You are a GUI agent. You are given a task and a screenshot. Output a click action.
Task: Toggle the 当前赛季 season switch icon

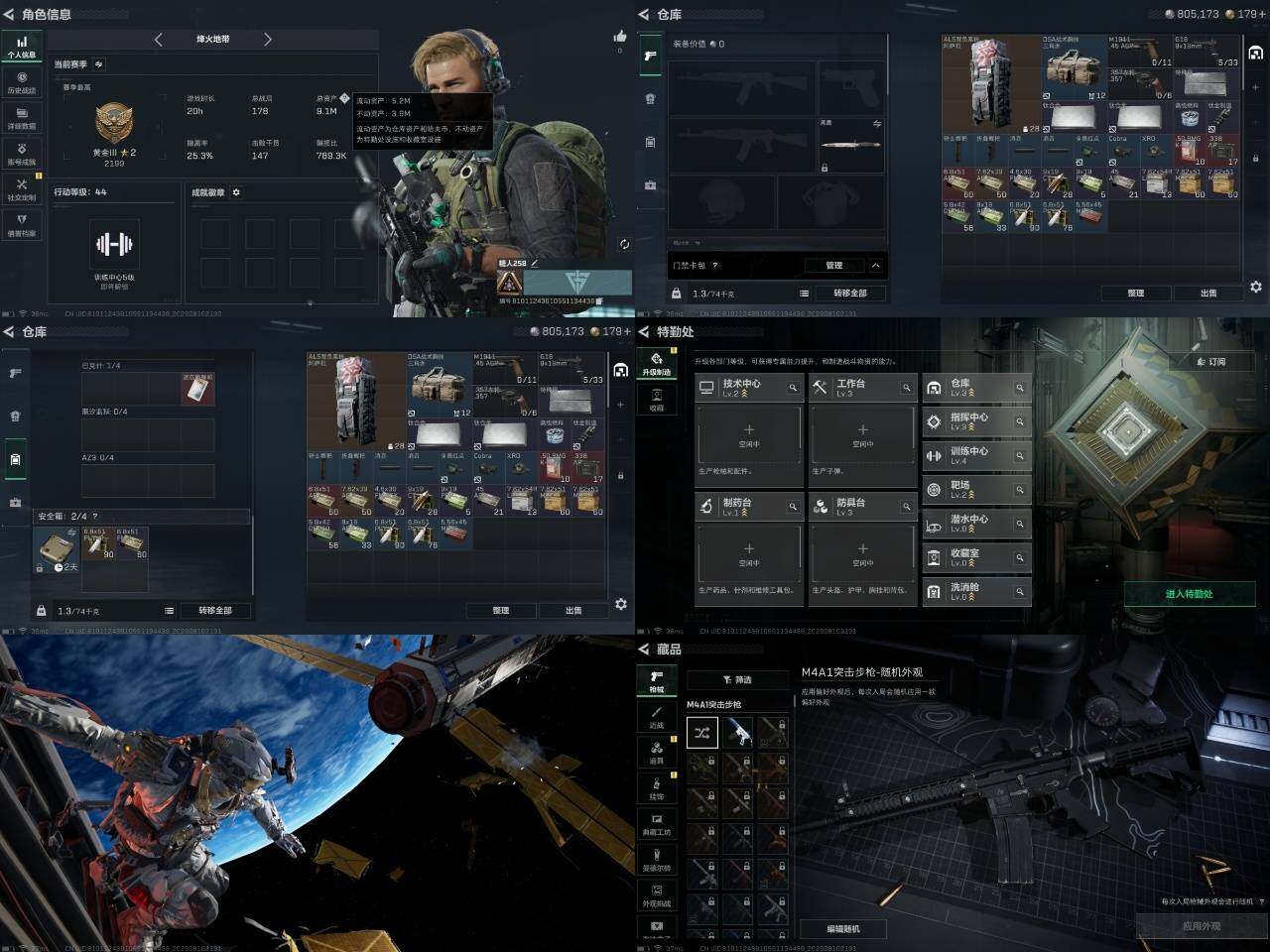pos(98,64)
